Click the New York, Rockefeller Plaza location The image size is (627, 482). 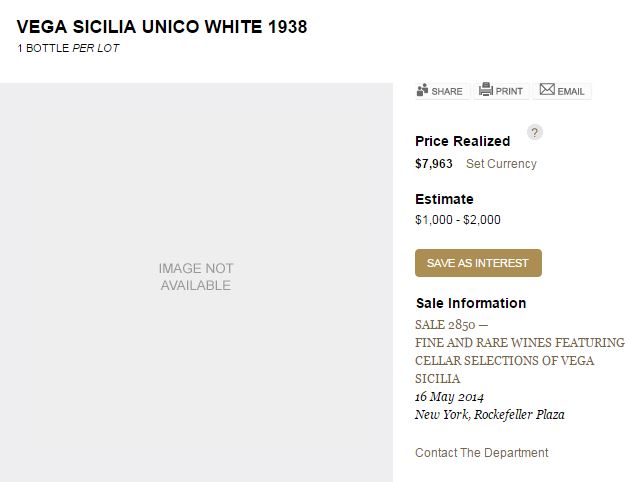(489, 415)
